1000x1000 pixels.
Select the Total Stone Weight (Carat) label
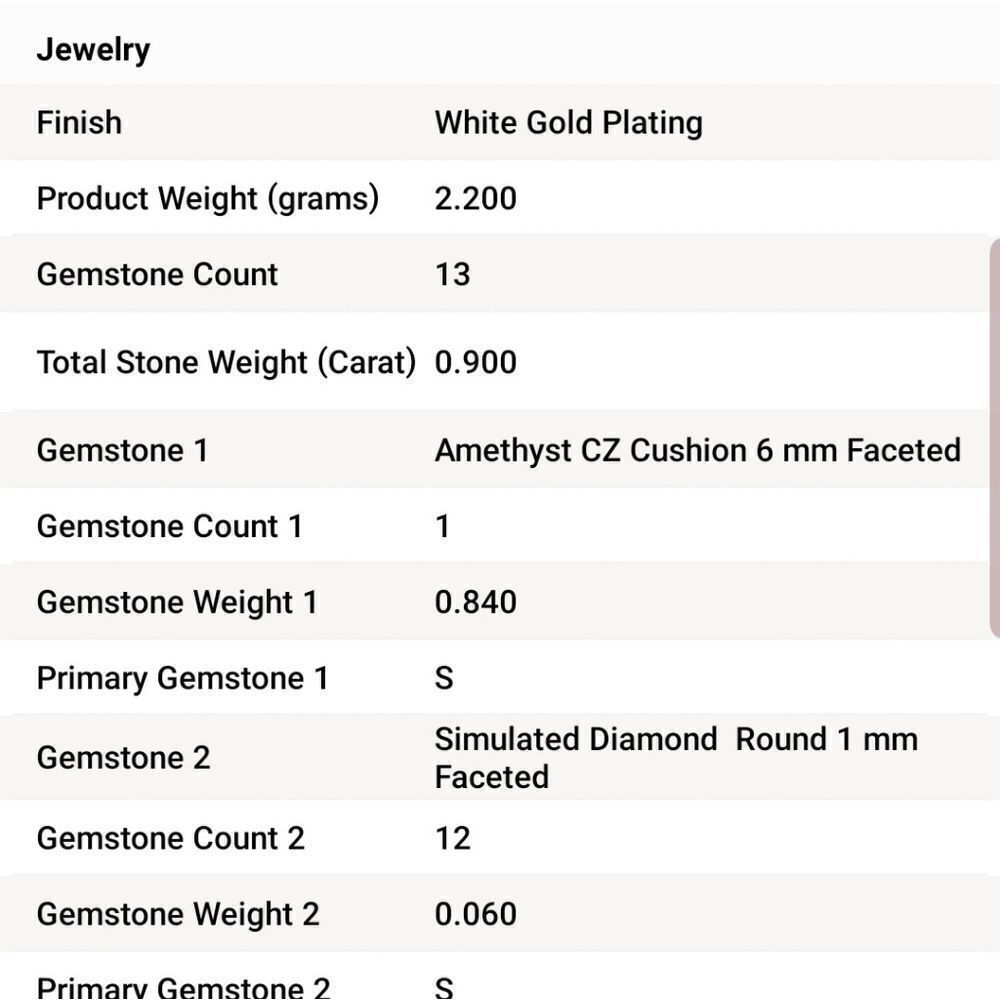coord(225,362)
